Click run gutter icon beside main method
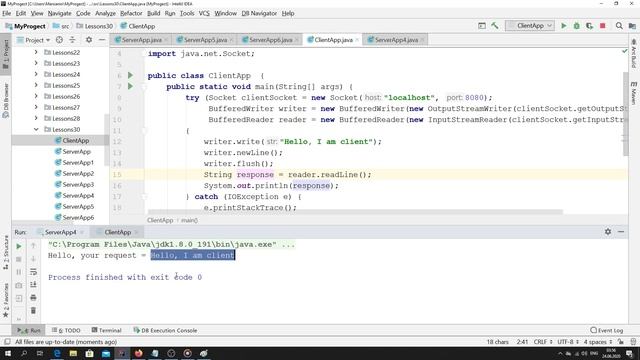This screenshot has height=360, width=640. pos(131,87)
